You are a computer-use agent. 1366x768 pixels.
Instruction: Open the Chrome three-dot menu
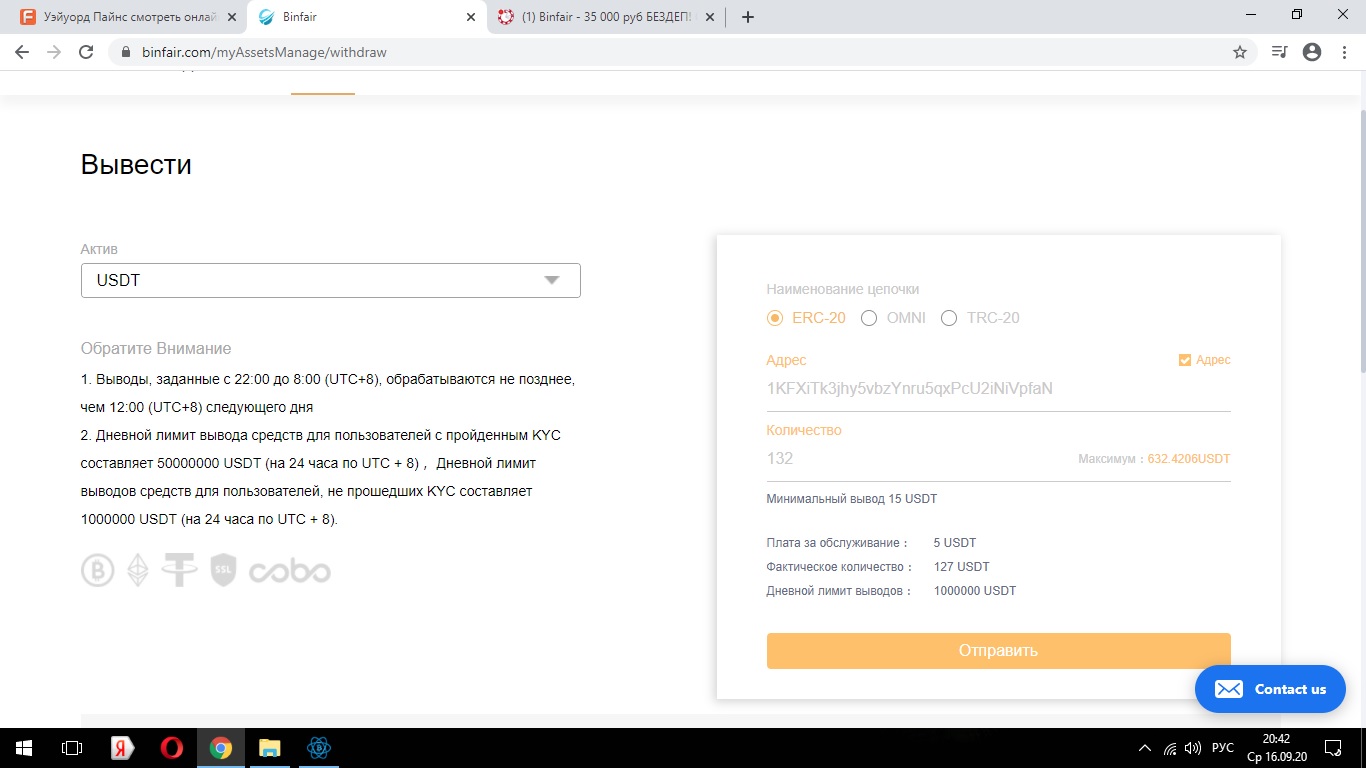click(x=1344, y=52)
